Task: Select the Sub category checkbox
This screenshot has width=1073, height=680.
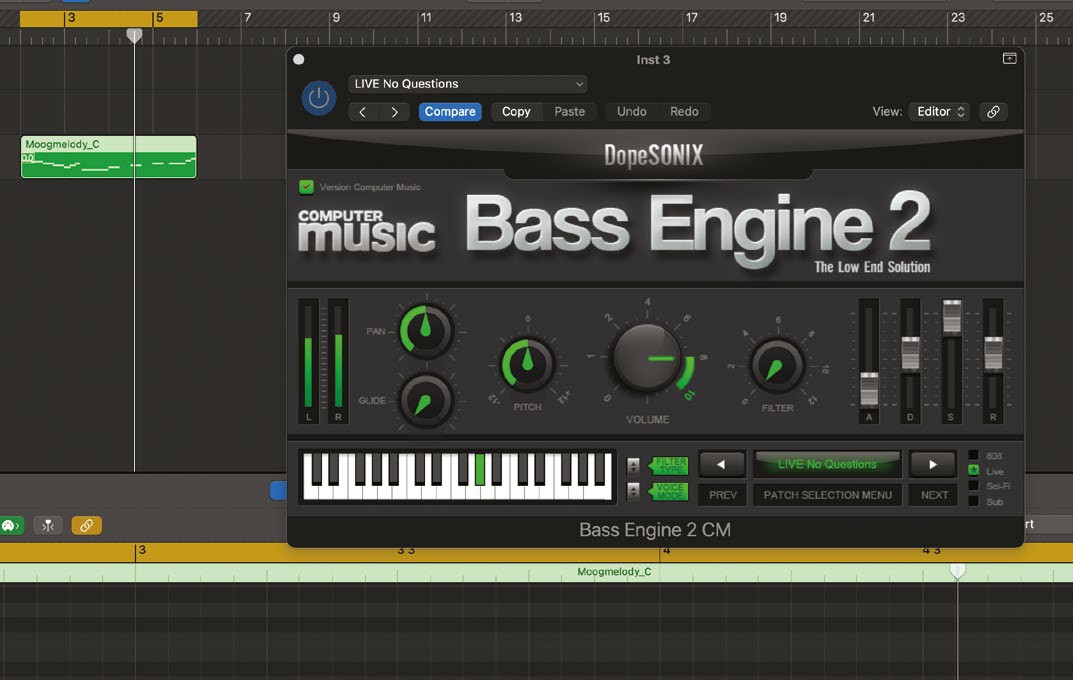Action: point(973,501)
